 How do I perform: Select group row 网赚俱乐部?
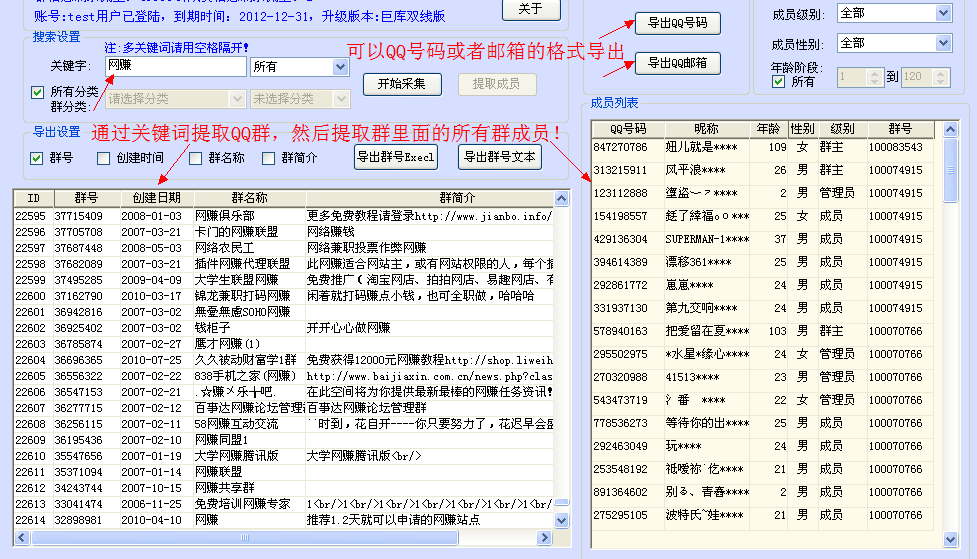tap(284, 216)
